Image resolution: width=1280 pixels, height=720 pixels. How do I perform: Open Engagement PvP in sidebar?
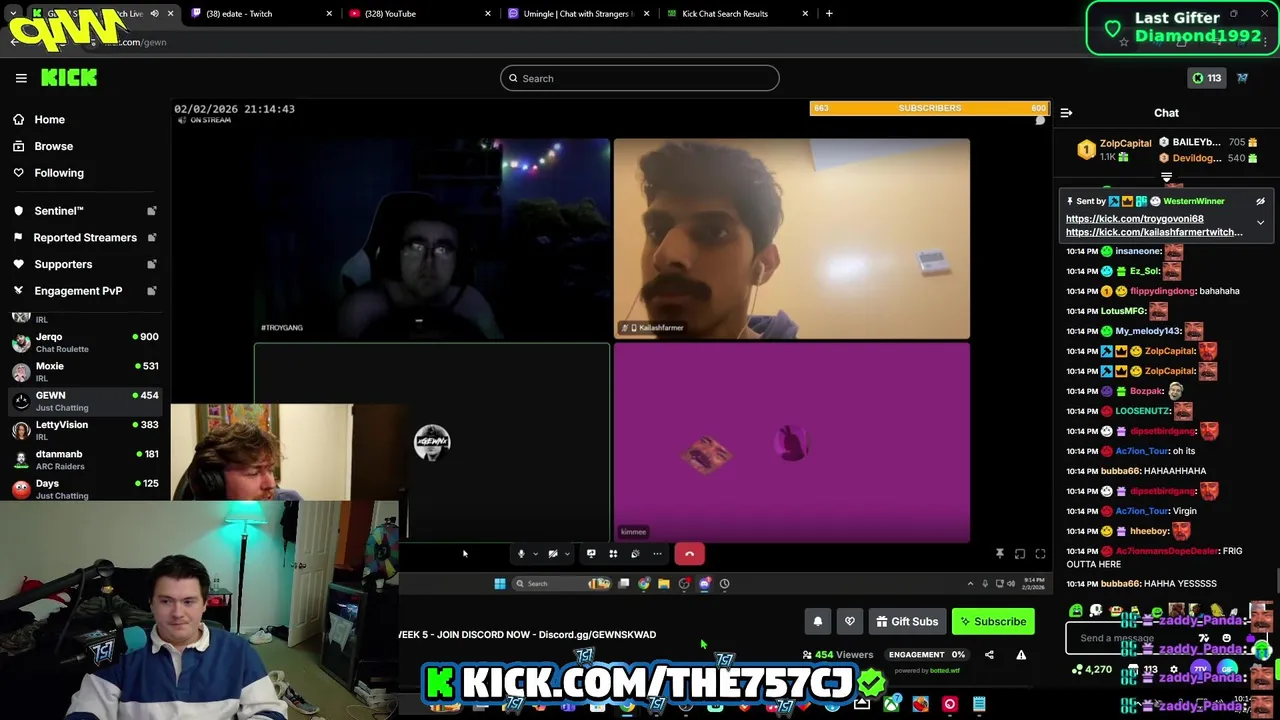[x=84, y=291]
